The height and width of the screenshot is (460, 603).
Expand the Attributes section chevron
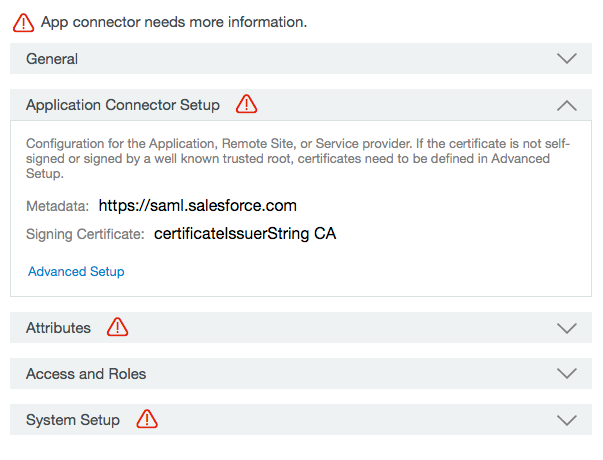[x=566, y=328]
